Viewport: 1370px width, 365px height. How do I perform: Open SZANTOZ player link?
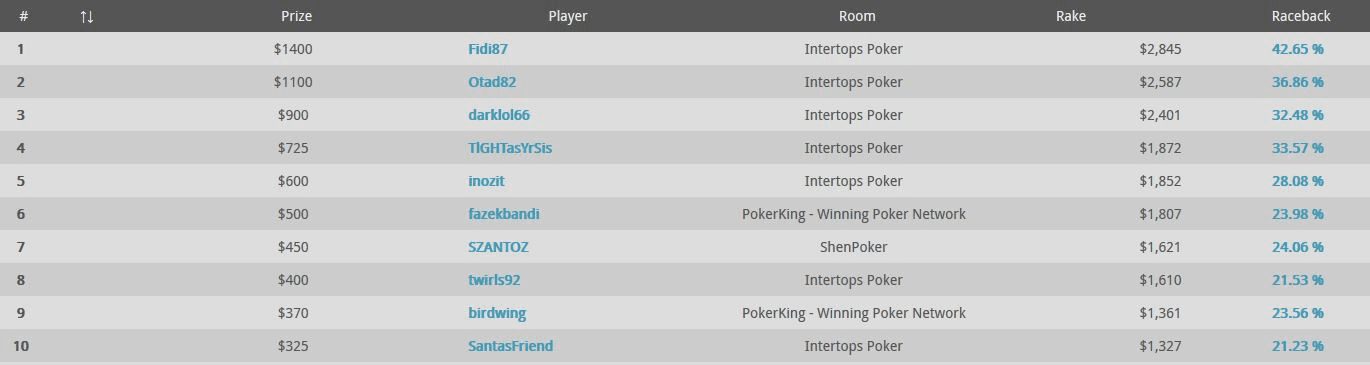(x=498, y=247)
